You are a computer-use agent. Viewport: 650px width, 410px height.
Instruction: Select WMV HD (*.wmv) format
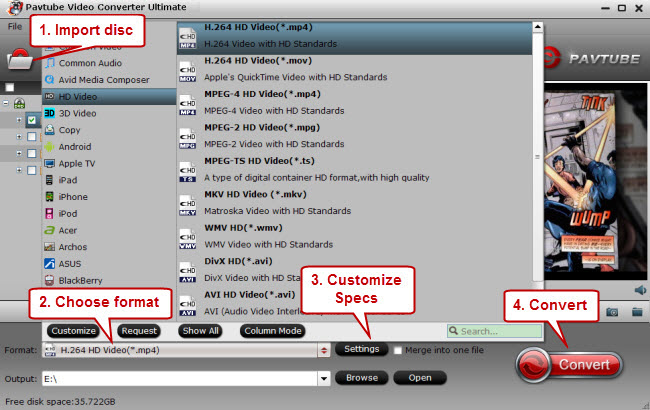tap(354, 236)
